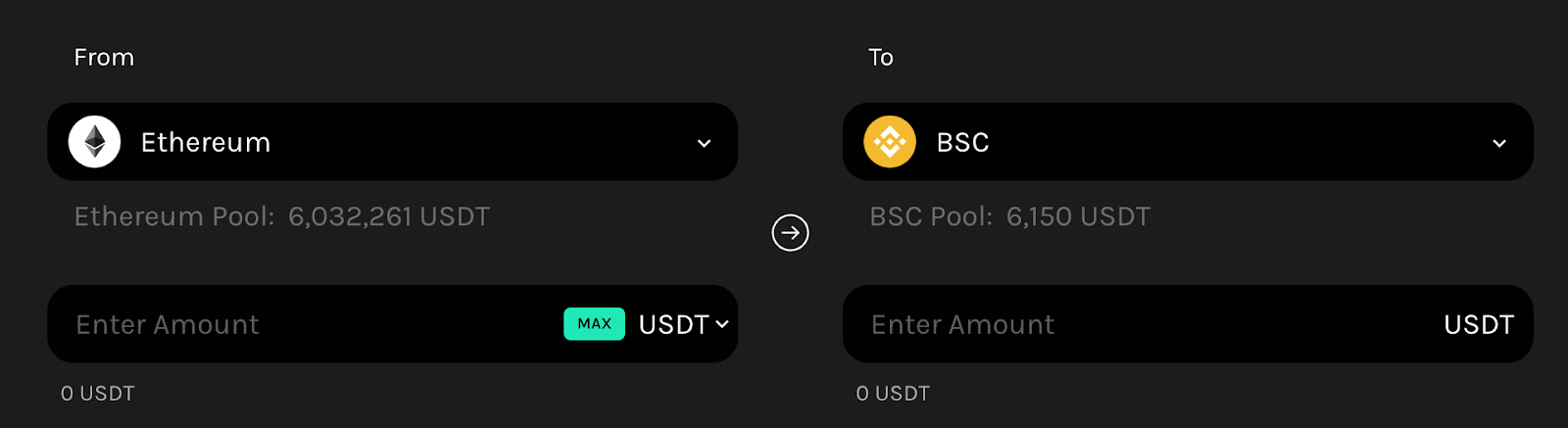Click the Ethereum Pool liquidity text

(x=282, y=216)
